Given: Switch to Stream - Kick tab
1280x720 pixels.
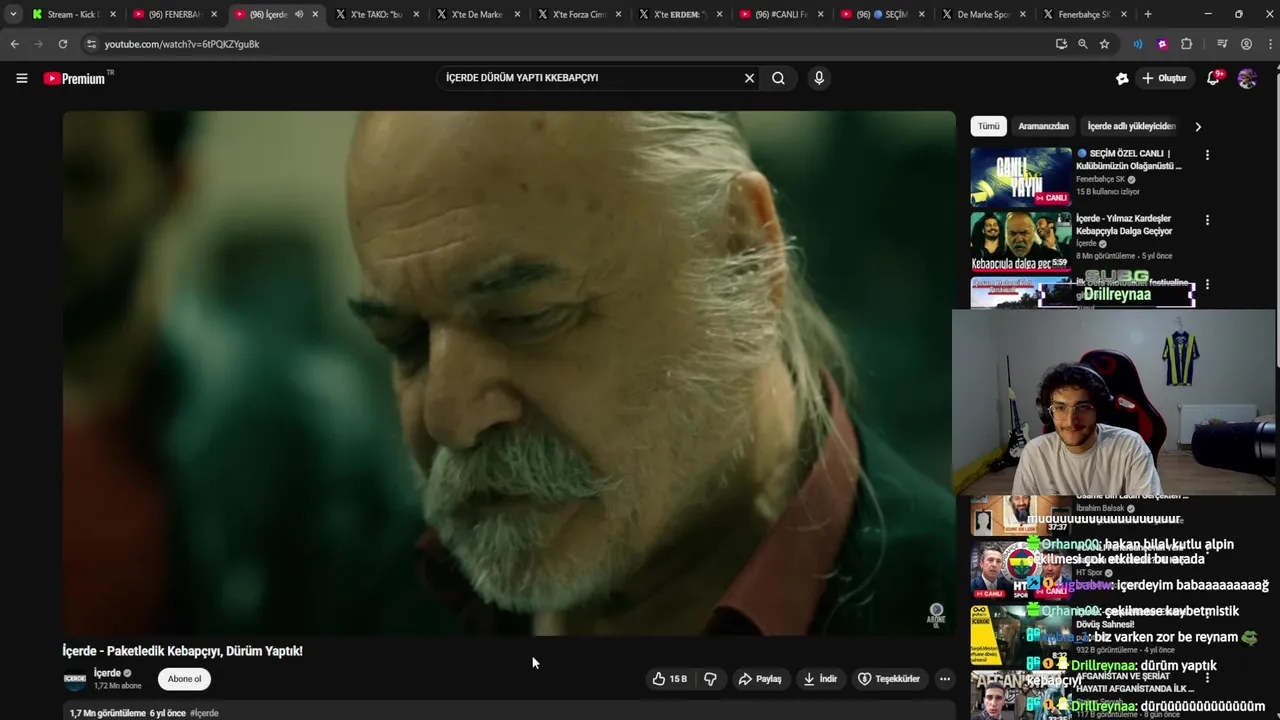Looking at the screenshot, I should tap(72, 14).
